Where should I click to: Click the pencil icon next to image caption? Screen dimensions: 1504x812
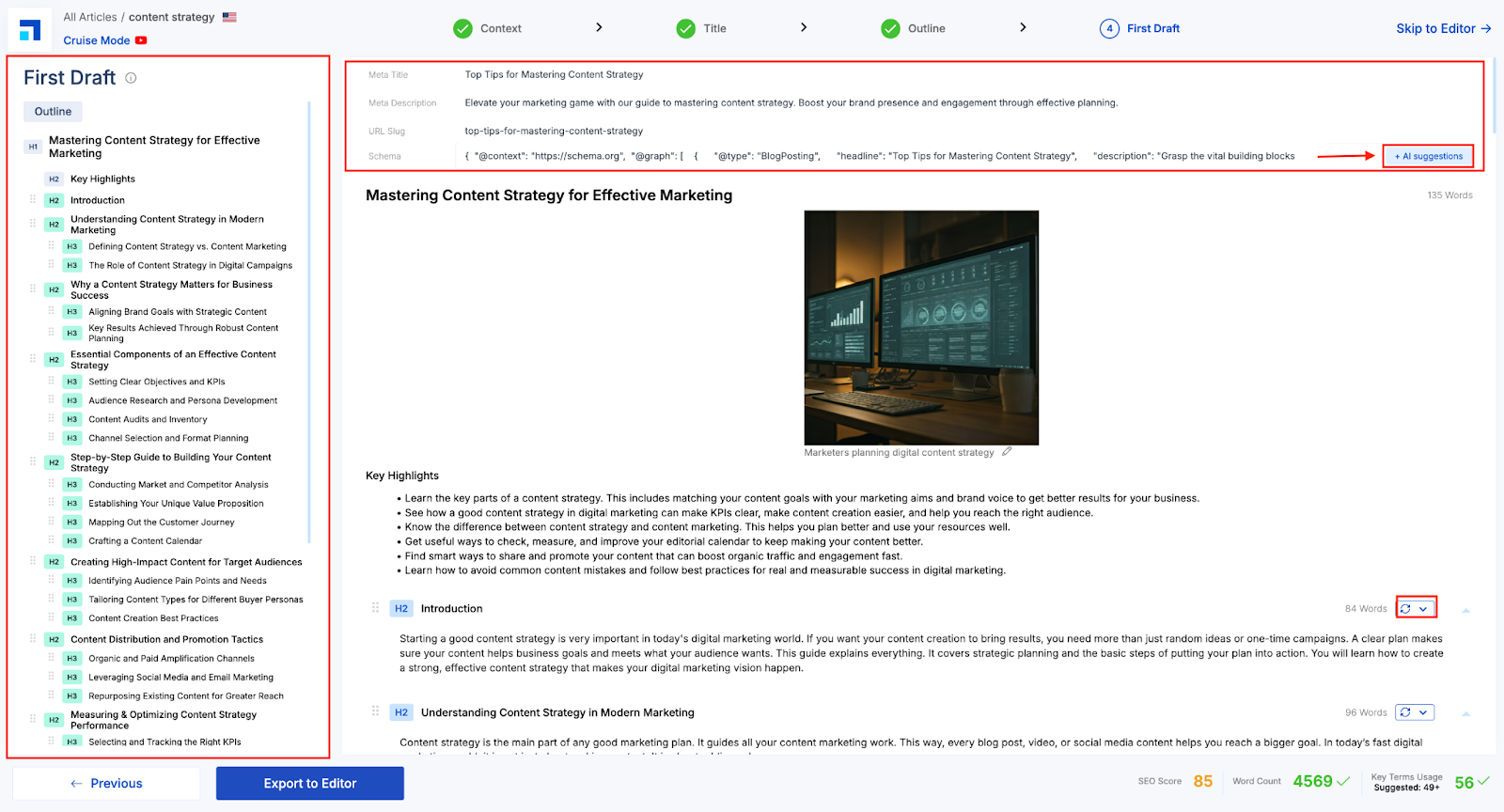[x=1007, y=452]
